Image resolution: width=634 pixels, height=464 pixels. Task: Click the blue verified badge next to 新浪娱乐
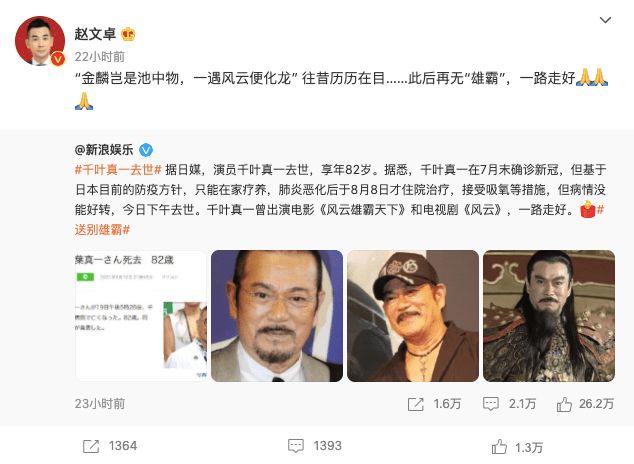point(146,150)
